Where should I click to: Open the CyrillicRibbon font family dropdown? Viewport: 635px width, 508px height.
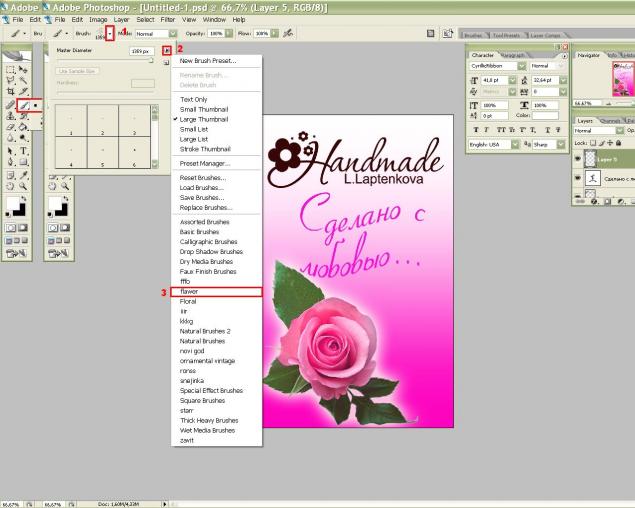522,65
